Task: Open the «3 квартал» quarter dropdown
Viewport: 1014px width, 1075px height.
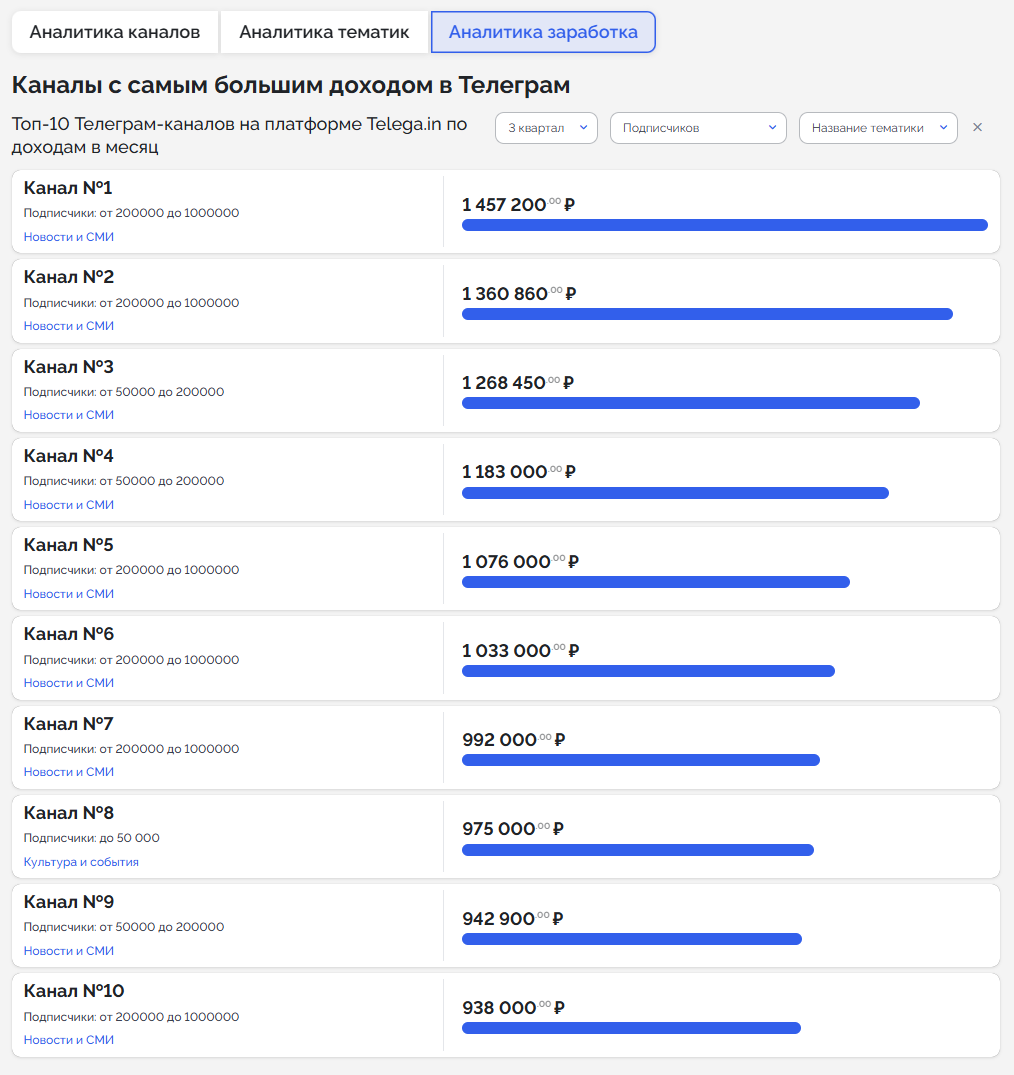Action: [546, 128]
